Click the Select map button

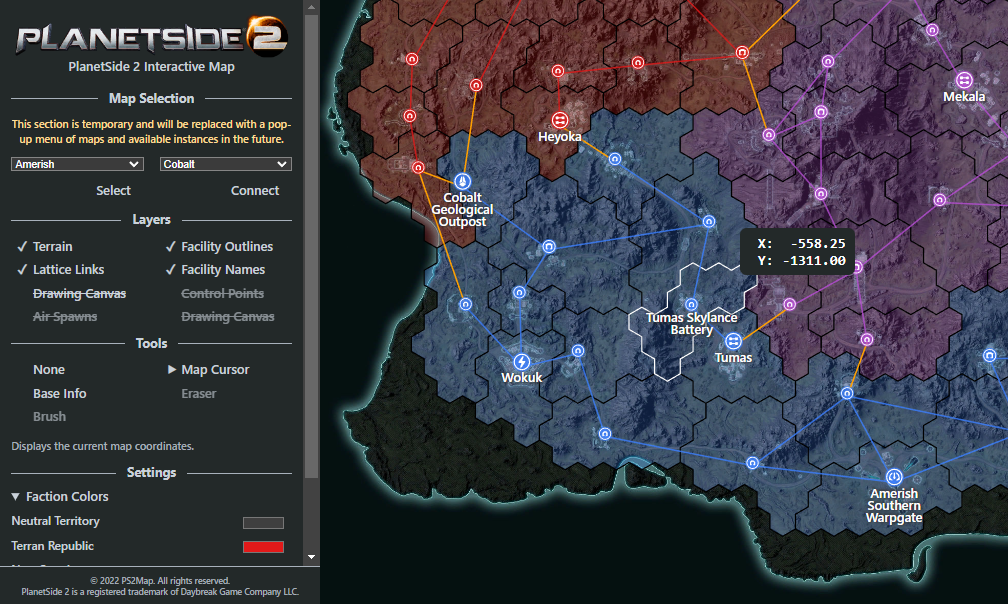coord(113,191)
